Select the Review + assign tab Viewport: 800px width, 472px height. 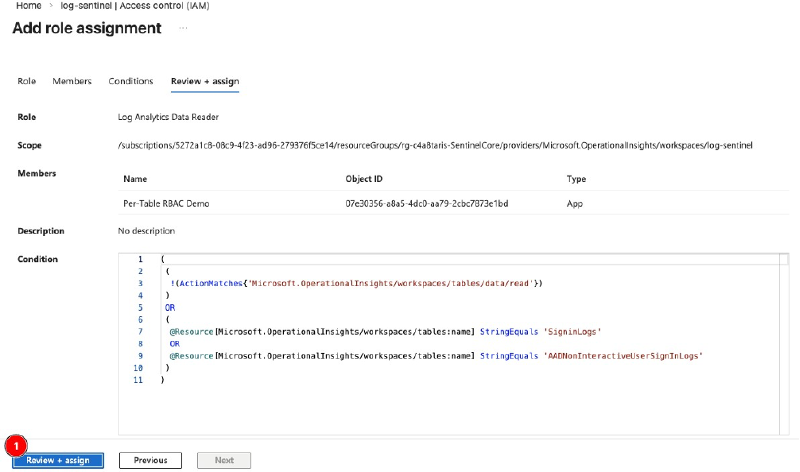(x=204, y=81)
